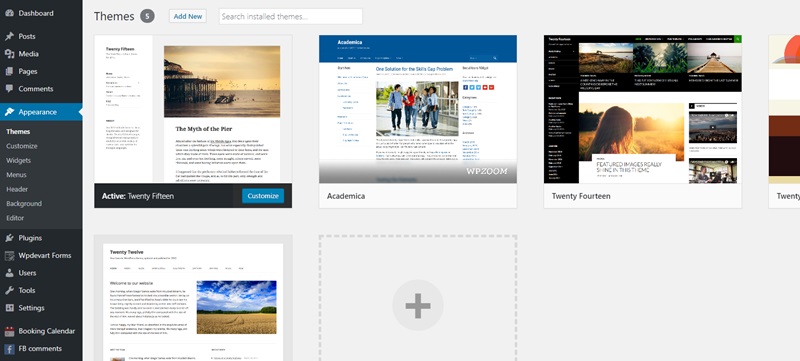Open the Customize submenu item
The height and width of the screenshot is (361, 800).
(x=22, y=146)
